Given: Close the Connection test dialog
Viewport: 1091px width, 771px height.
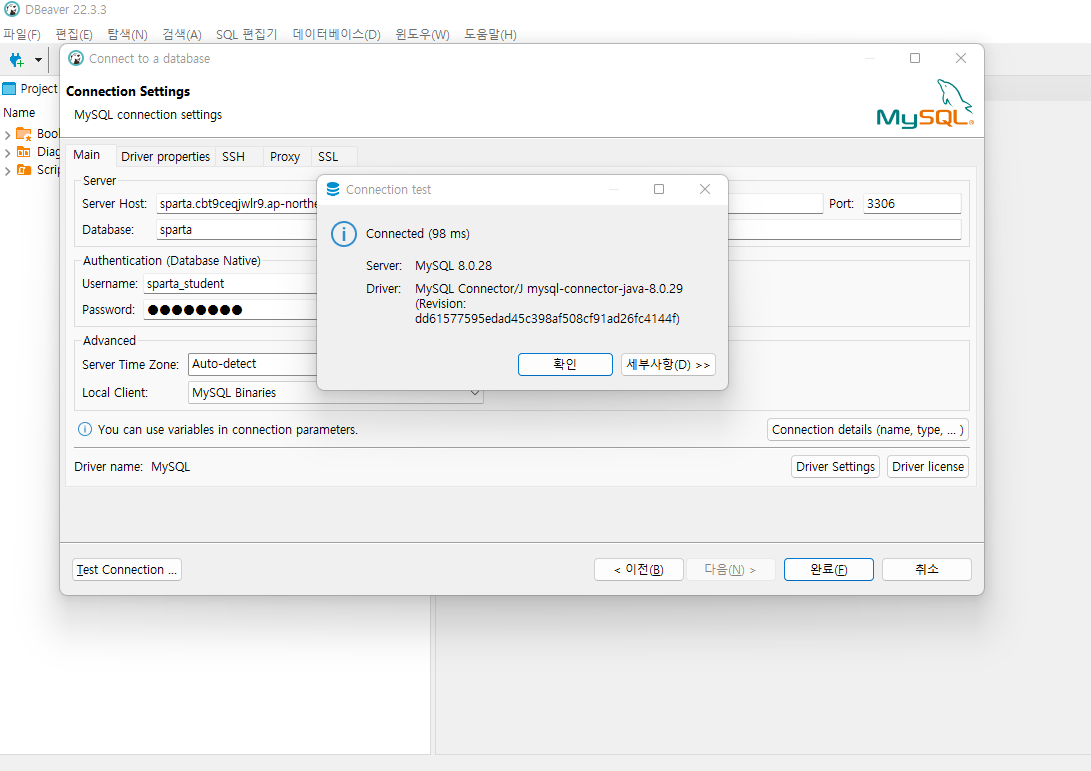Looking at the screenshot, I should coord(705,189).
